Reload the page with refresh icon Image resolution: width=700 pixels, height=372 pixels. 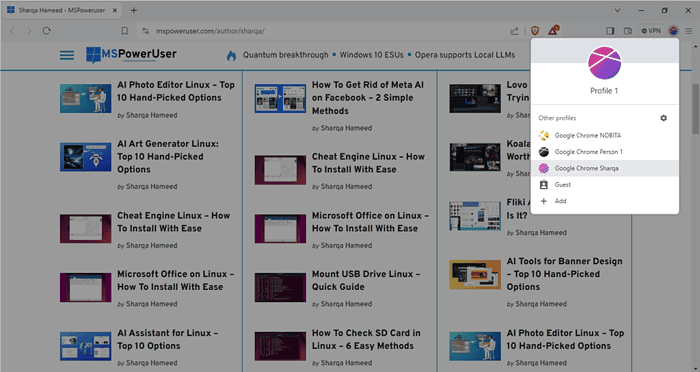click(x=46, y=31)
